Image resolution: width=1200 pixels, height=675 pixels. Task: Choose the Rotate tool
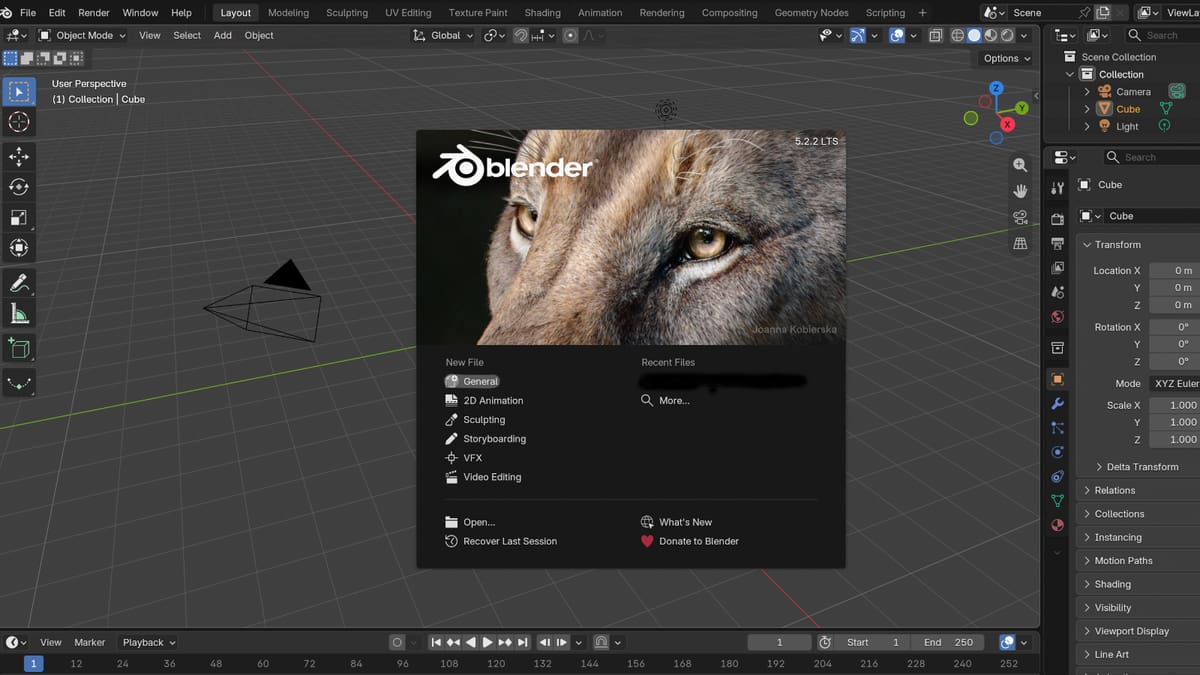coord(19,187)
